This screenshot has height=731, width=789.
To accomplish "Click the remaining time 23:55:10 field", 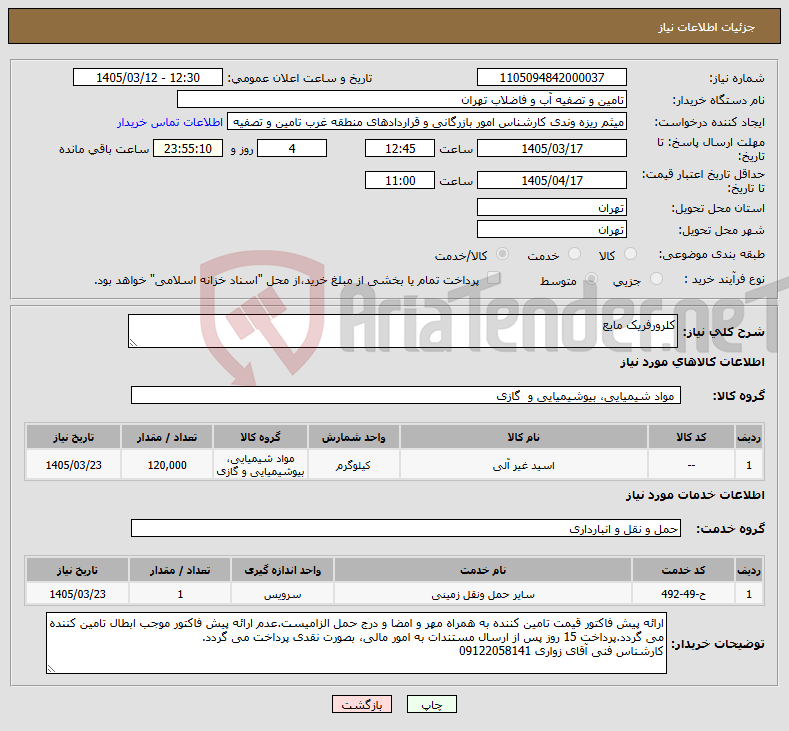I will tap(188, 148).
